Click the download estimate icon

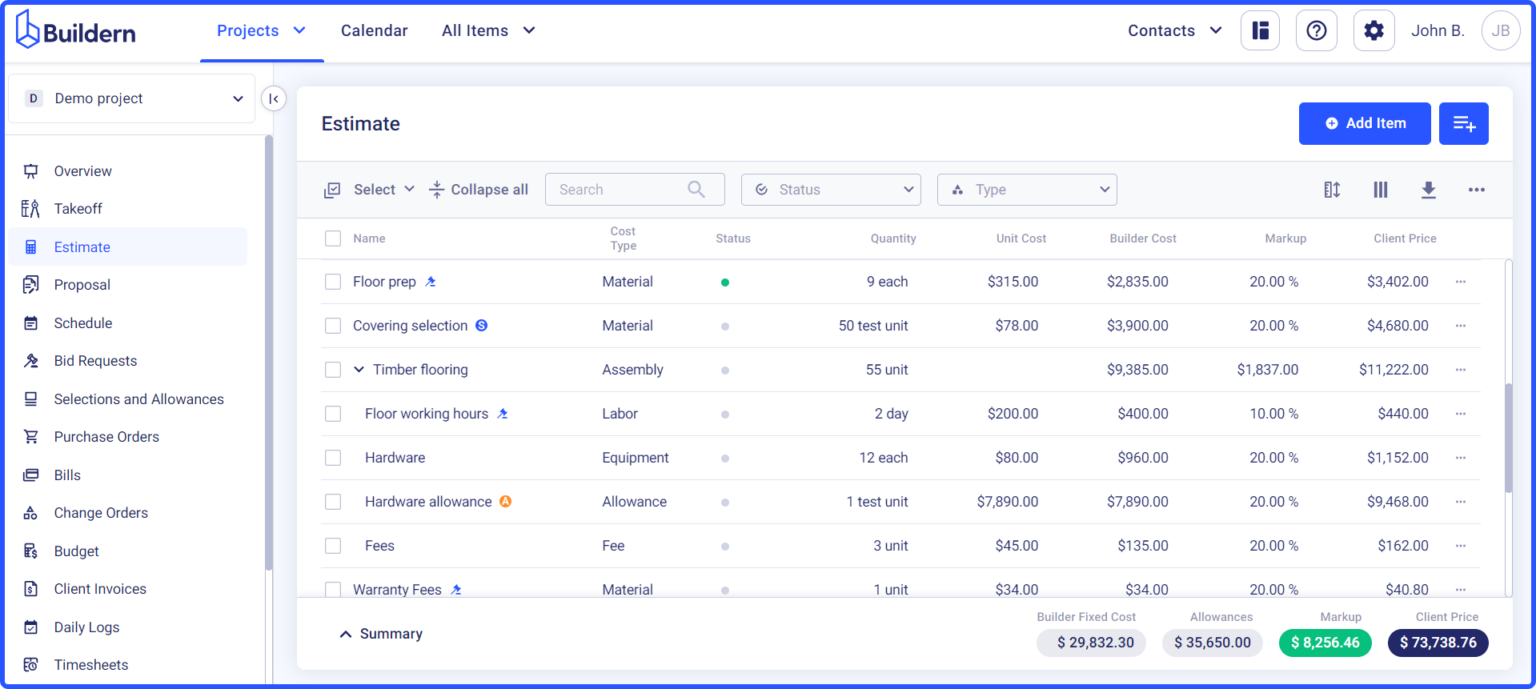(1428, 190)
